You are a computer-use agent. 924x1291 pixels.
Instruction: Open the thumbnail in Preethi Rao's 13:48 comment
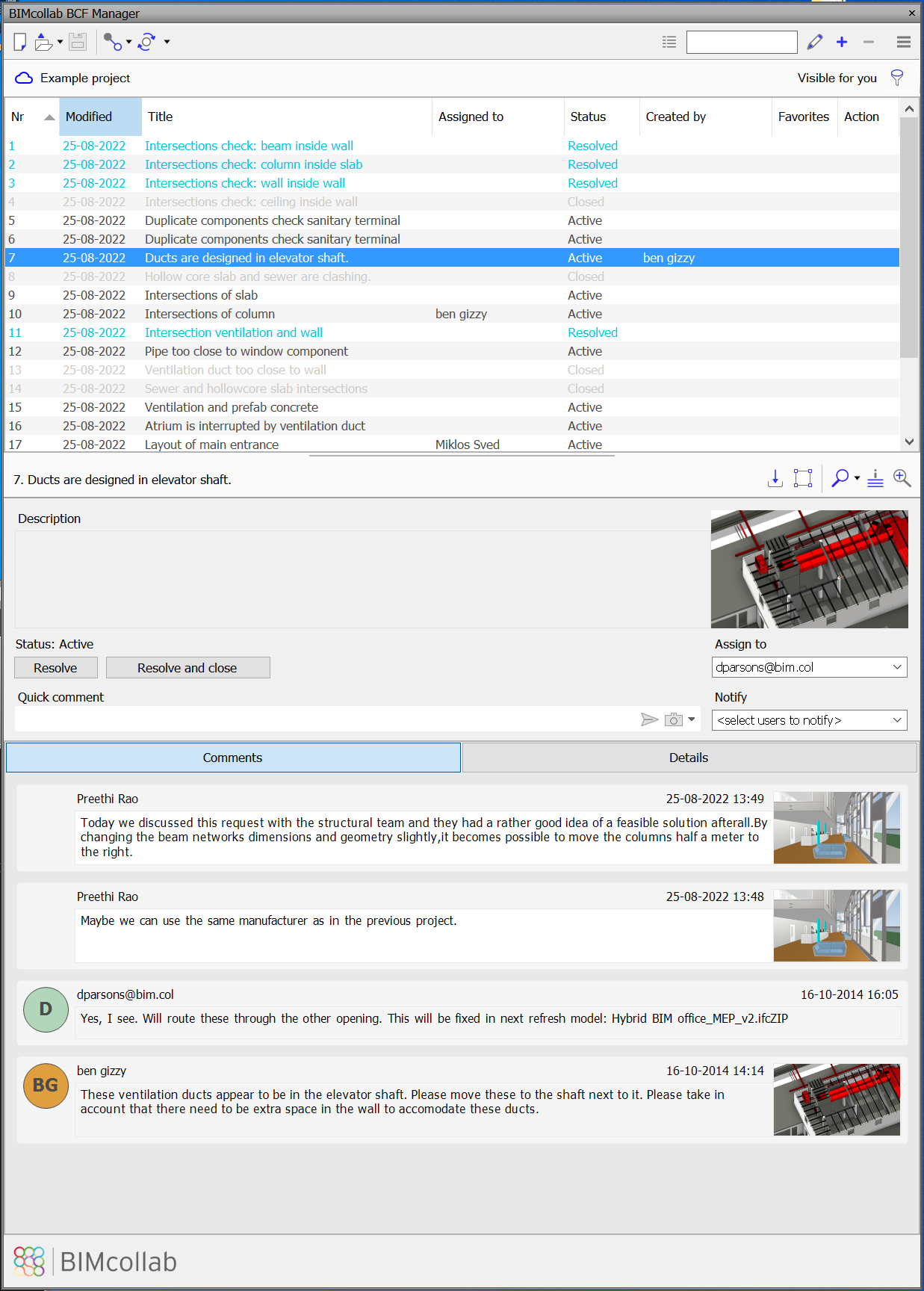[837, 926]
